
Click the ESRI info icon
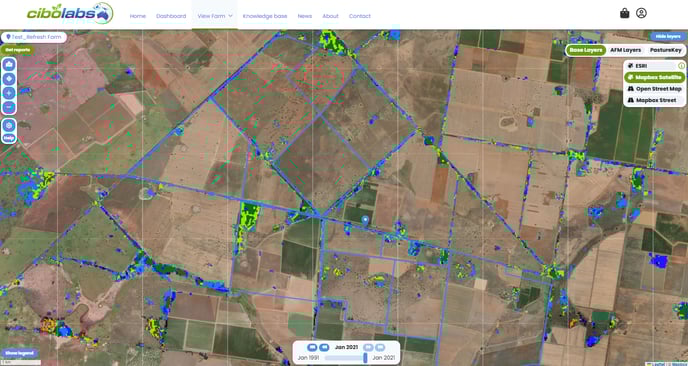pos(681,66)
